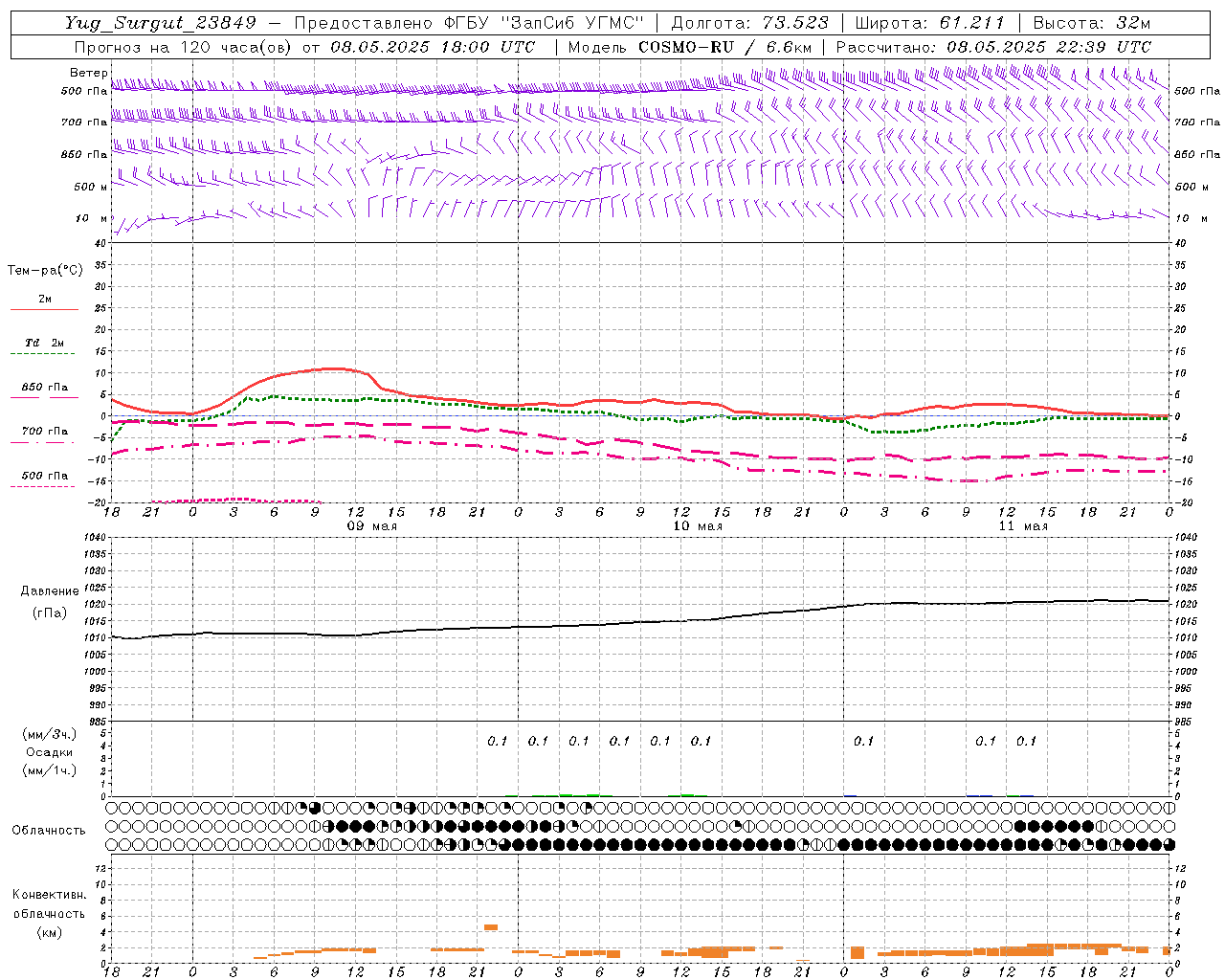Viewport: 1225px width, 980px height.
Task: Click the Осадки panel label
Action: (50, 752)
